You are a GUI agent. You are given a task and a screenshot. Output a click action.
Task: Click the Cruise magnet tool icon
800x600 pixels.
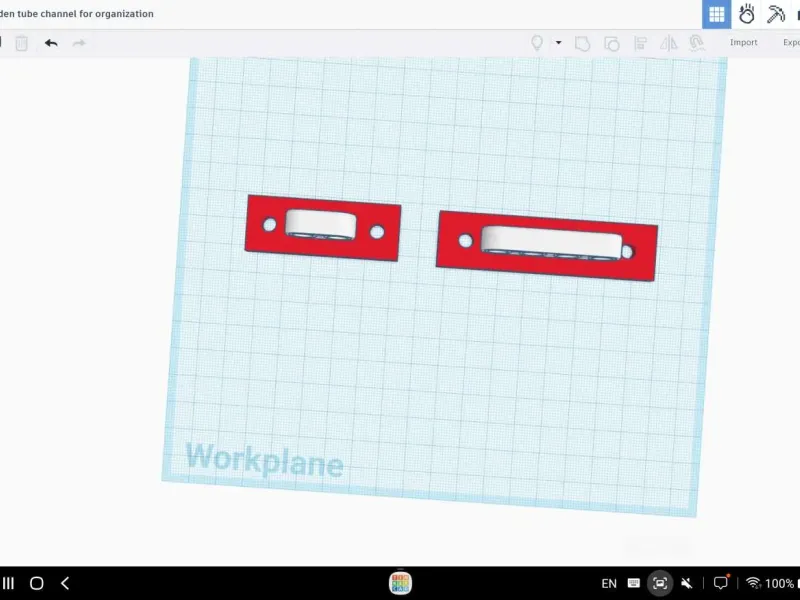(x=697, y=43)
